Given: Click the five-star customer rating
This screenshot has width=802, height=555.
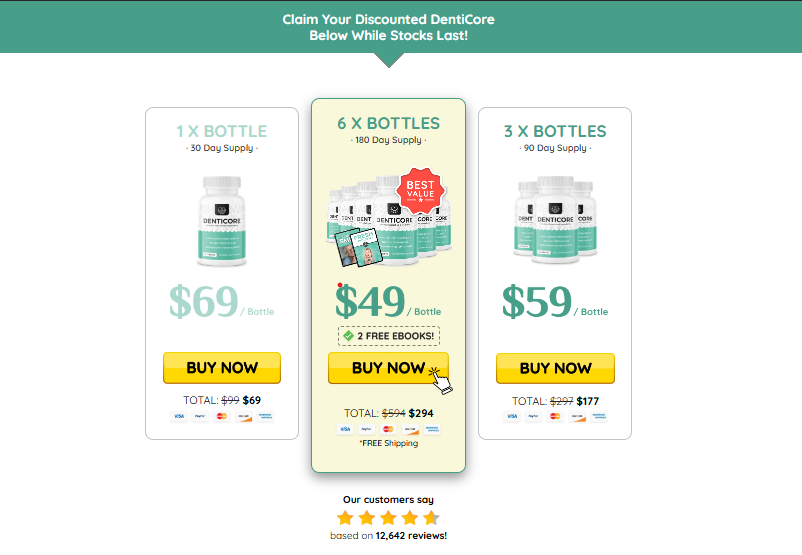Looking at the screenshot, I should tap(388, 518).
